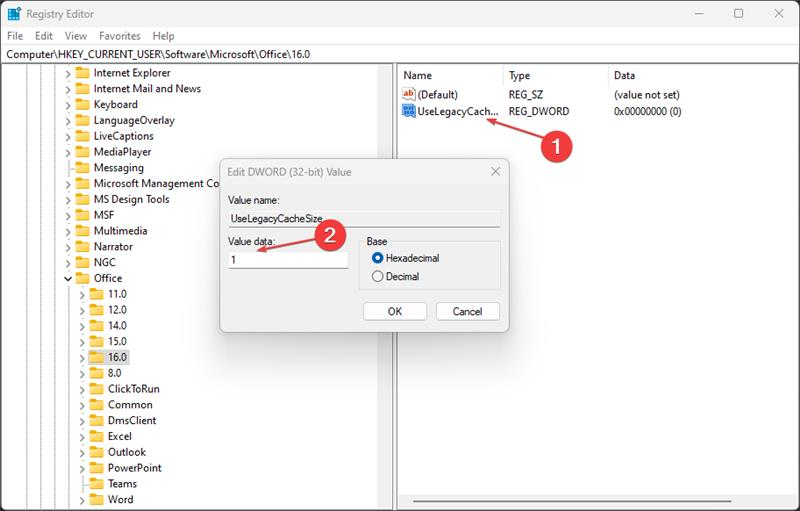This screenshot has height=511, width=800.
Task: Select the Common key label
Action: pyautogui.click(x=130, y=405)
